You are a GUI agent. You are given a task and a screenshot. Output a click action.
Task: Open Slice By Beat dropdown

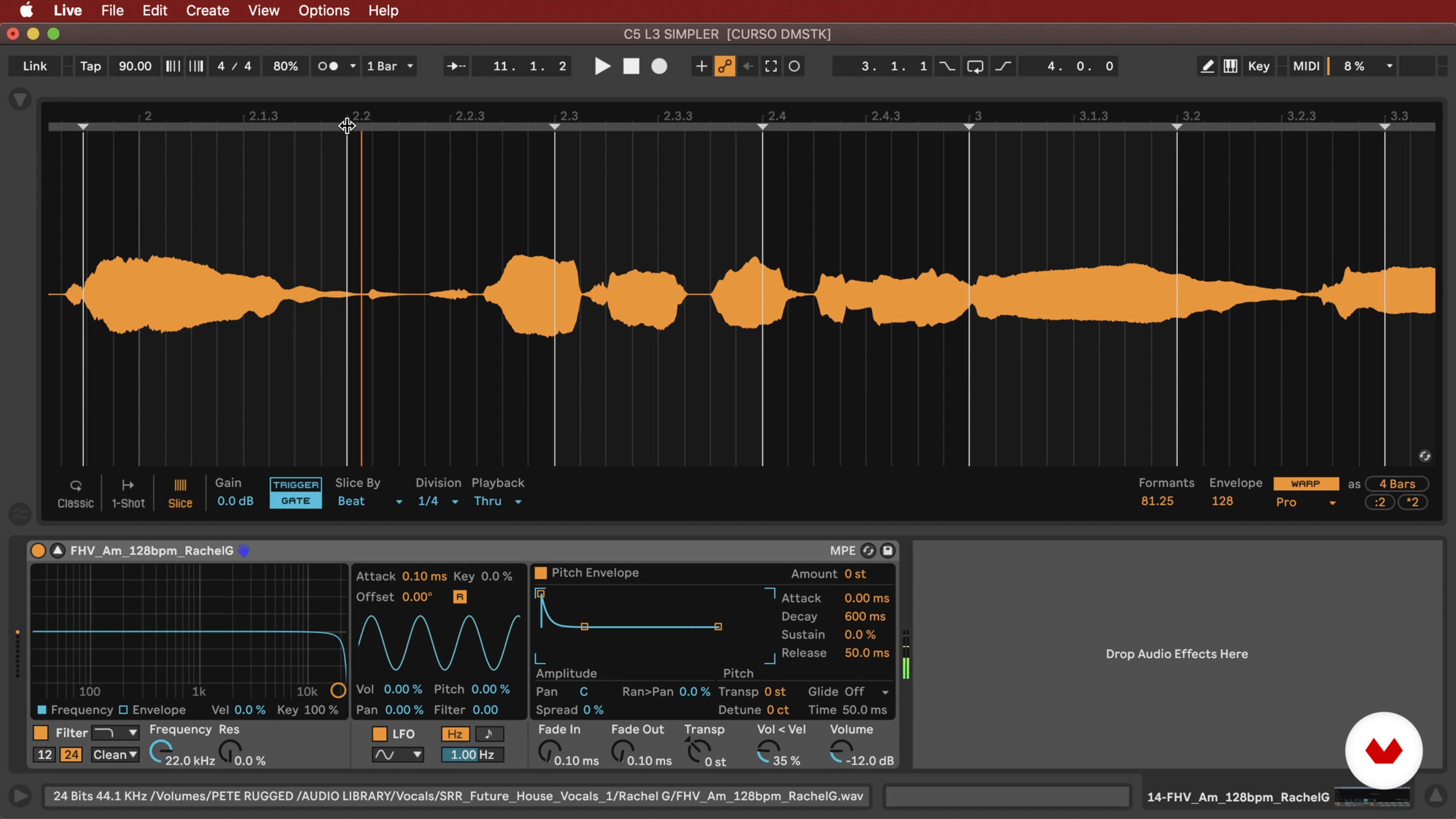point(370,501)
